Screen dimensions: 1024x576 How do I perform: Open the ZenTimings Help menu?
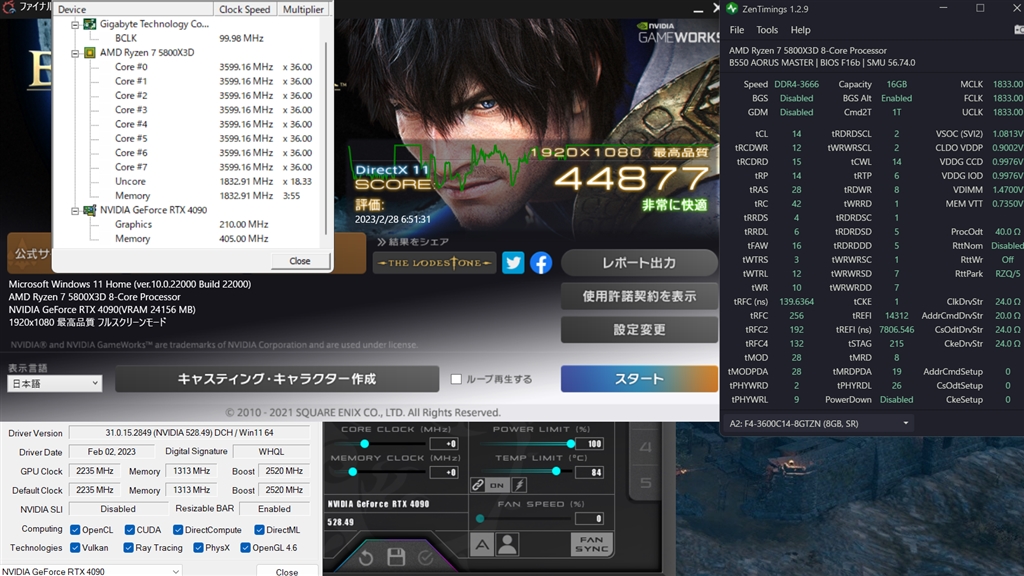pos(800,30)
